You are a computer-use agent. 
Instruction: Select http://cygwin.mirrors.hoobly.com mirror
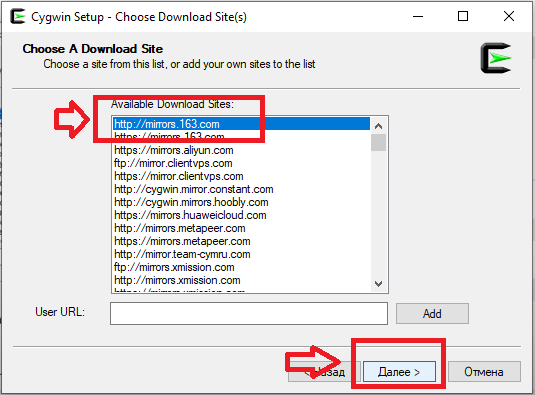241,202
